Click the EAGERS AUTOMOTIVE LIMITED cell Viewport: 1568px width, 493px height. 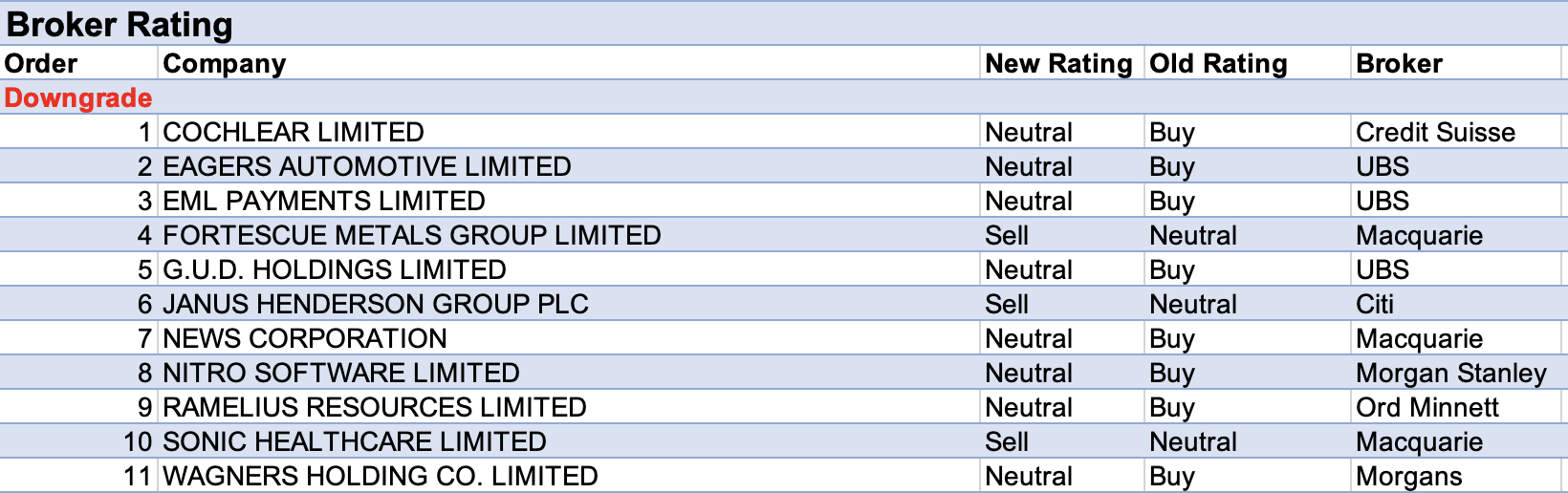[367, 166]
